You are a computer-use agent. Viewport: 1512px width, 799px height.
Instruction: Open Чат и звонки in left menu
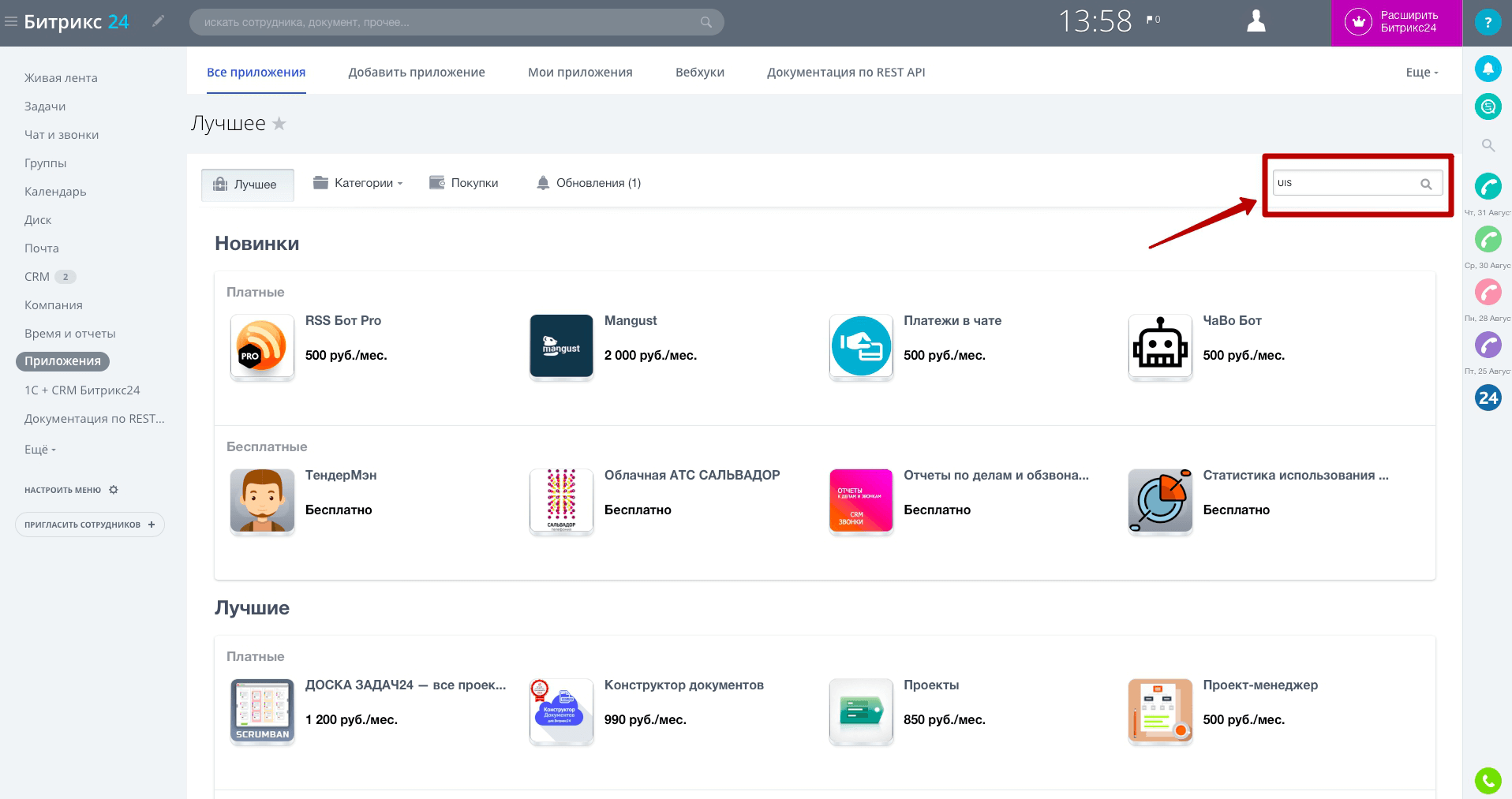[x=62, y=135]
